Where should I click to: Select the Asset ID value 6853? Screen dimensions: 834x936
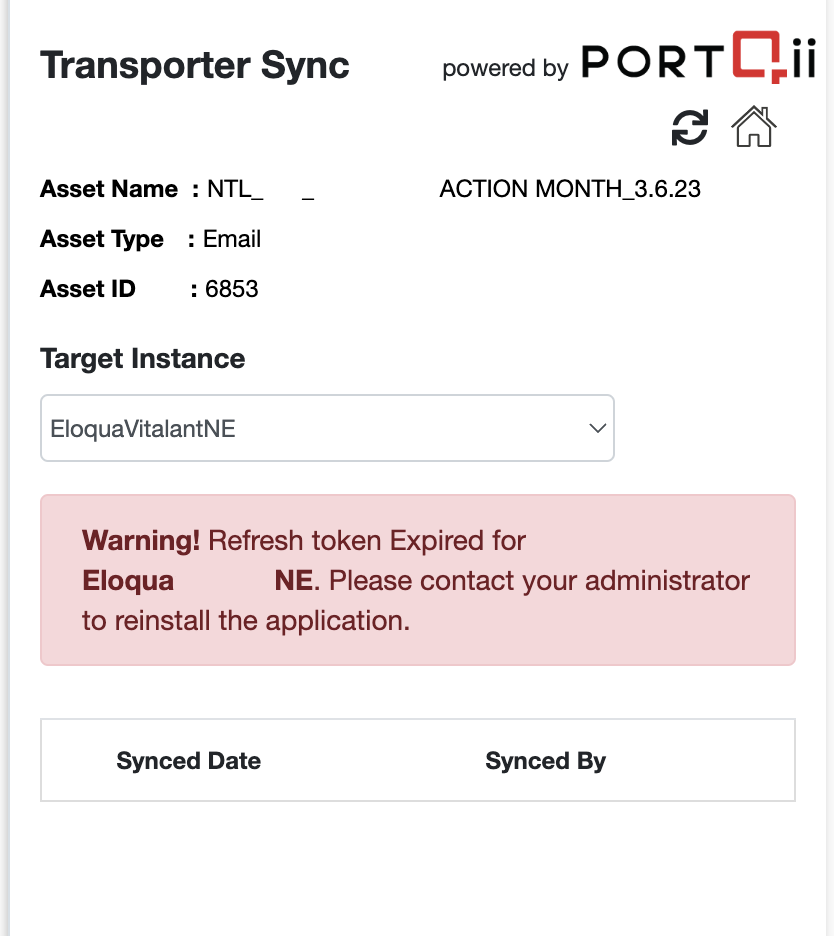tap(232, 289)
